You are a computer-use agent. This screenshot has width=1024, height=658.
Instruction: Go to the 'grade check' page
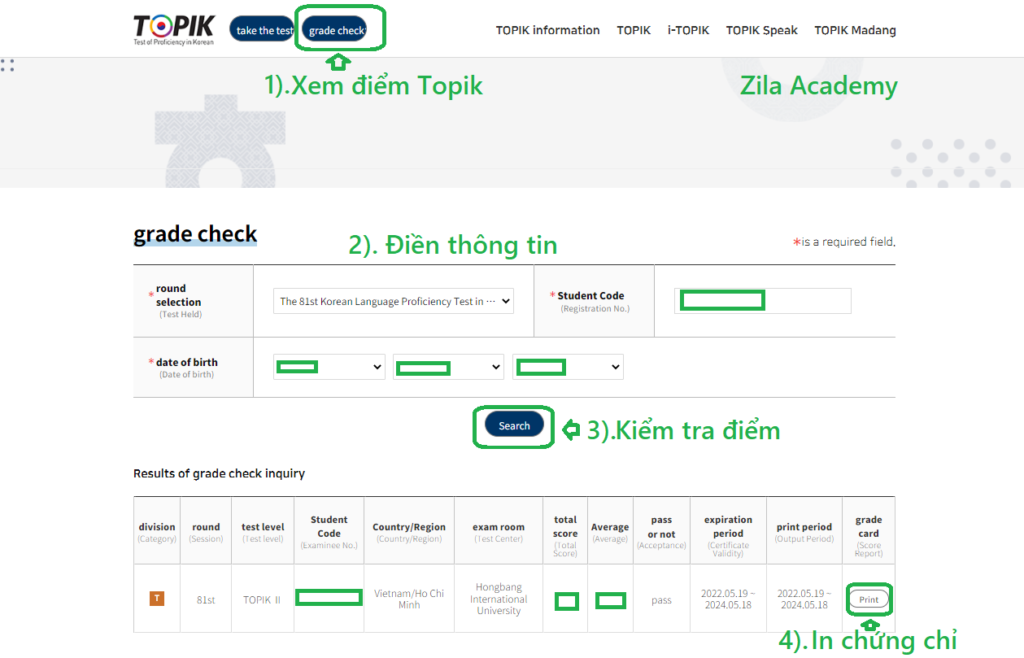[336, 29]
